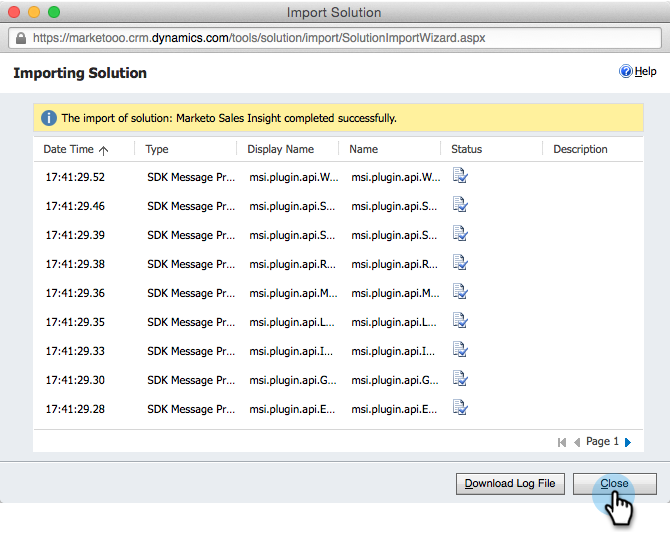Select the 17:41:29.36 time cell

click(x=75, y=293)
